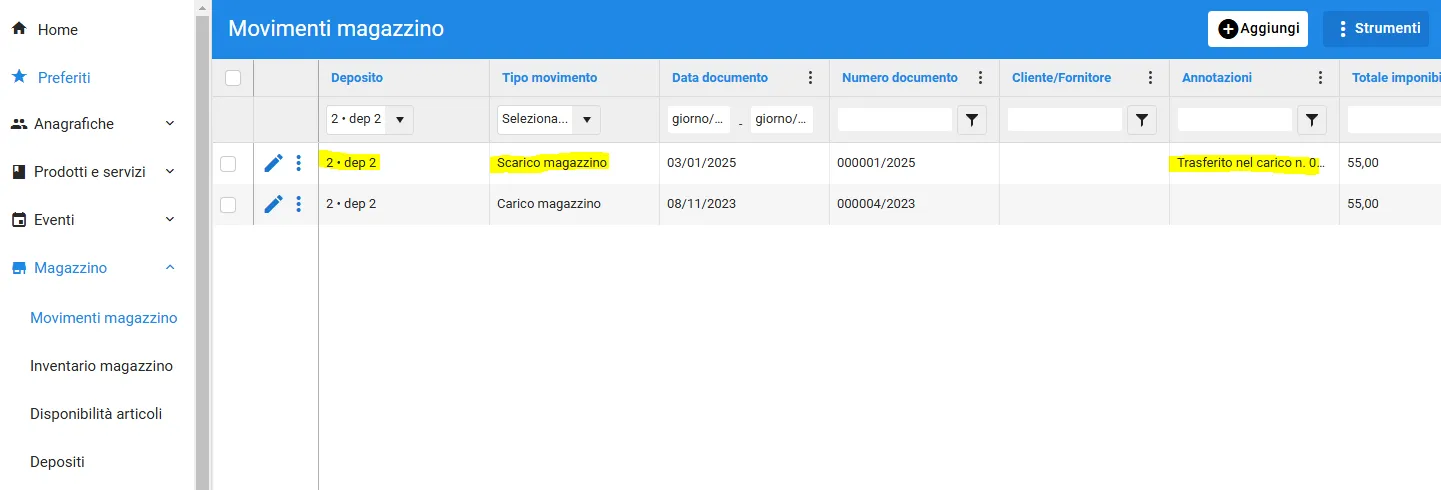This screenshot has width=1441, height=490.
Task: Toggle the select-all rows checkbox
Action: click(233, 78)
